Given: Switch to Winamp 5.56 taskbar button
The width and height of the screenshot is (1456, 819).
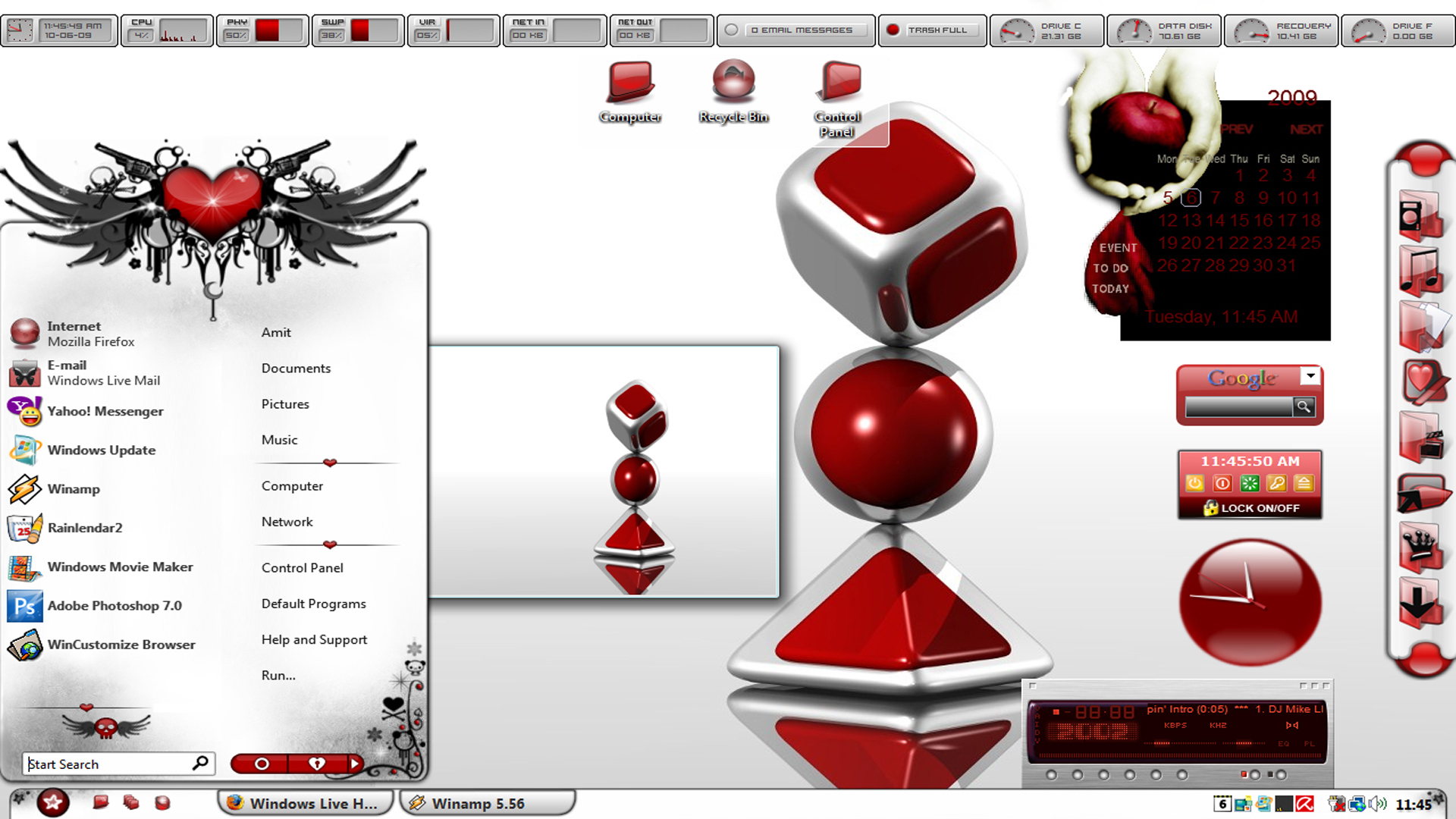Looking at the screenshot, I should 487,803.
